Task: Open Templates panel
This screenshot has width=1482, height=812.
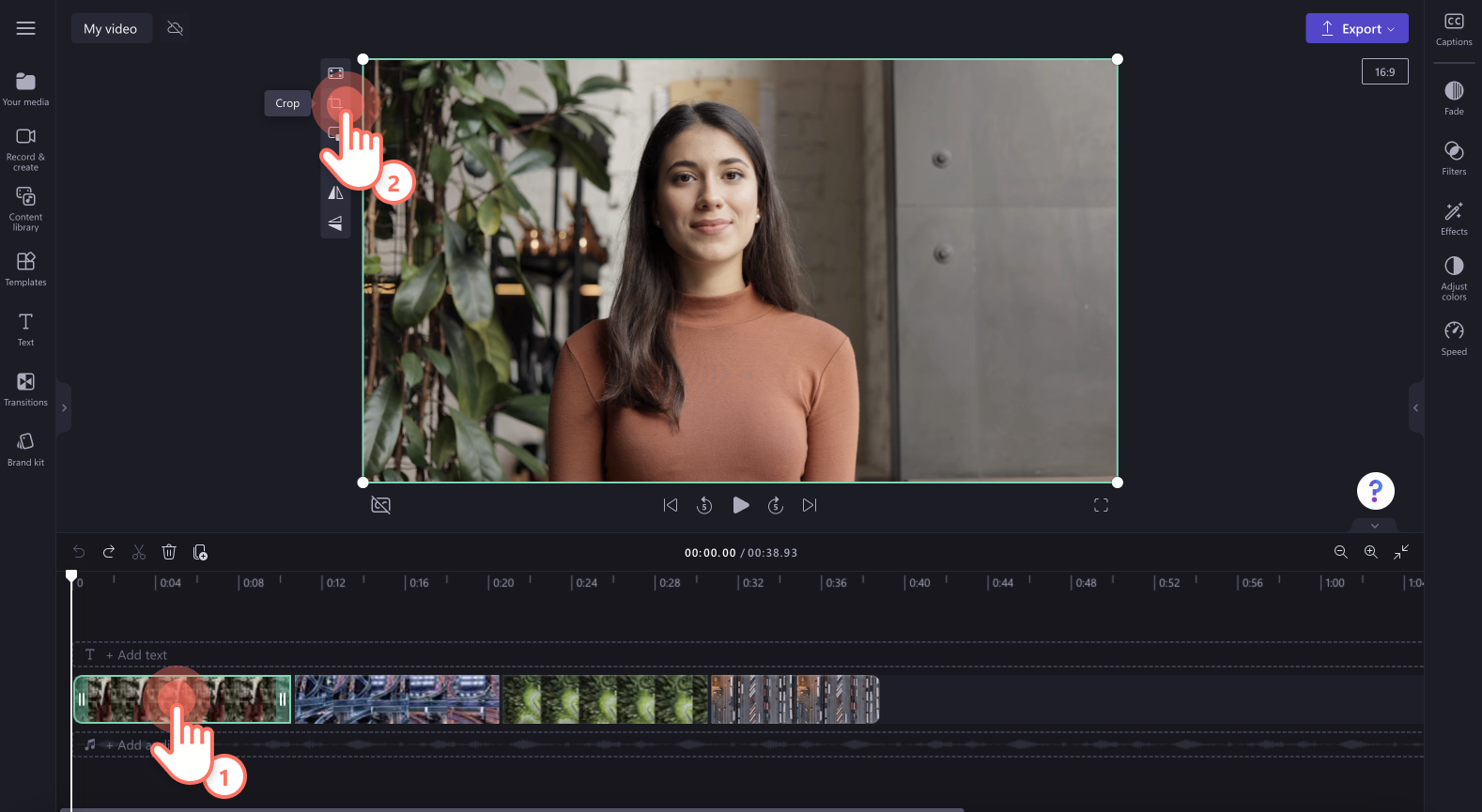Action: 25,268
